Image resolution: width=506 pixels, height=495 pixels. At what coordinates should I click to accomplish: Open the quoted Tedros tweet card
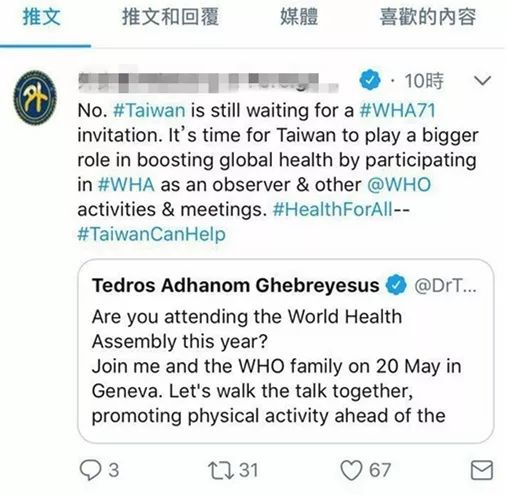286,351
